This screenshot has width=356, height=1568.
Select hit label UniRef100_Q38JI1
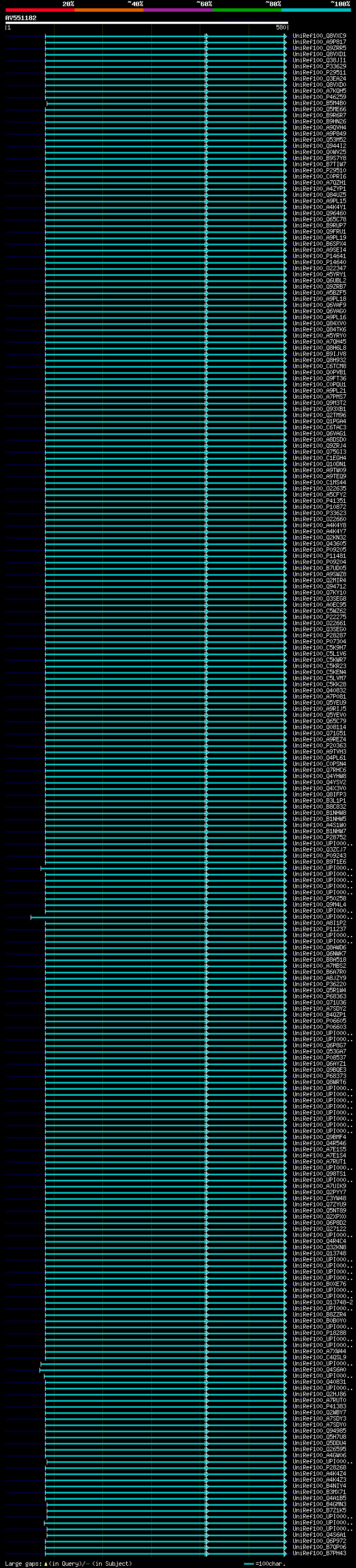point(319,60)
